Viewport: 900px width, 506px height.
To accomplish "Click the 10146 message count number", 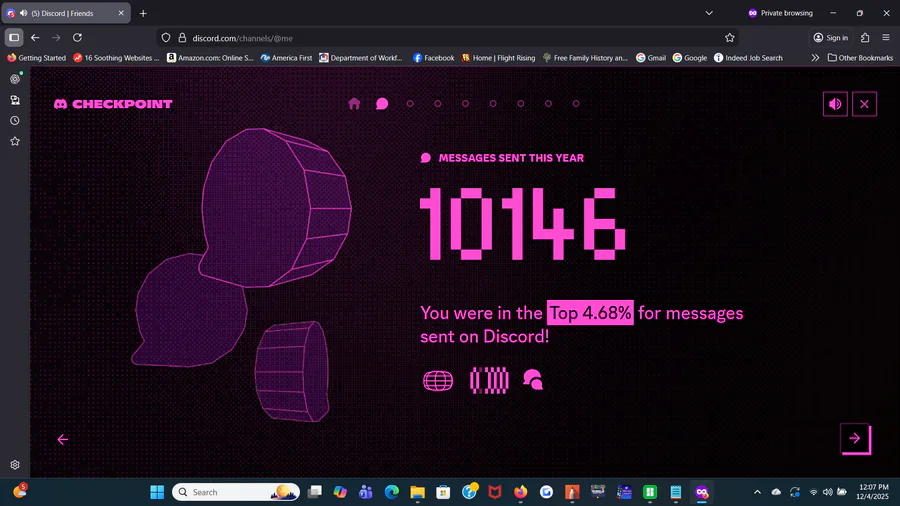I will point(522,224).
